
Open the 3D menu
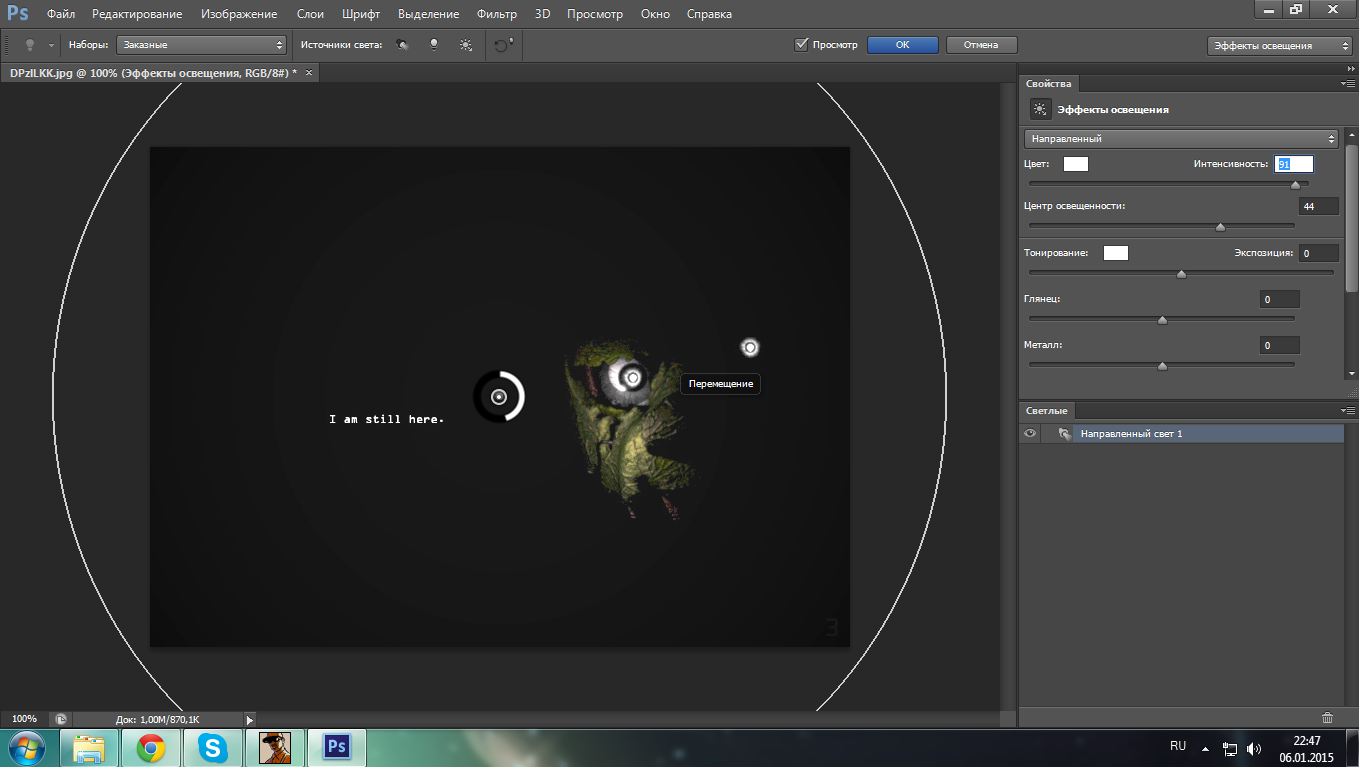pos(543,14)
